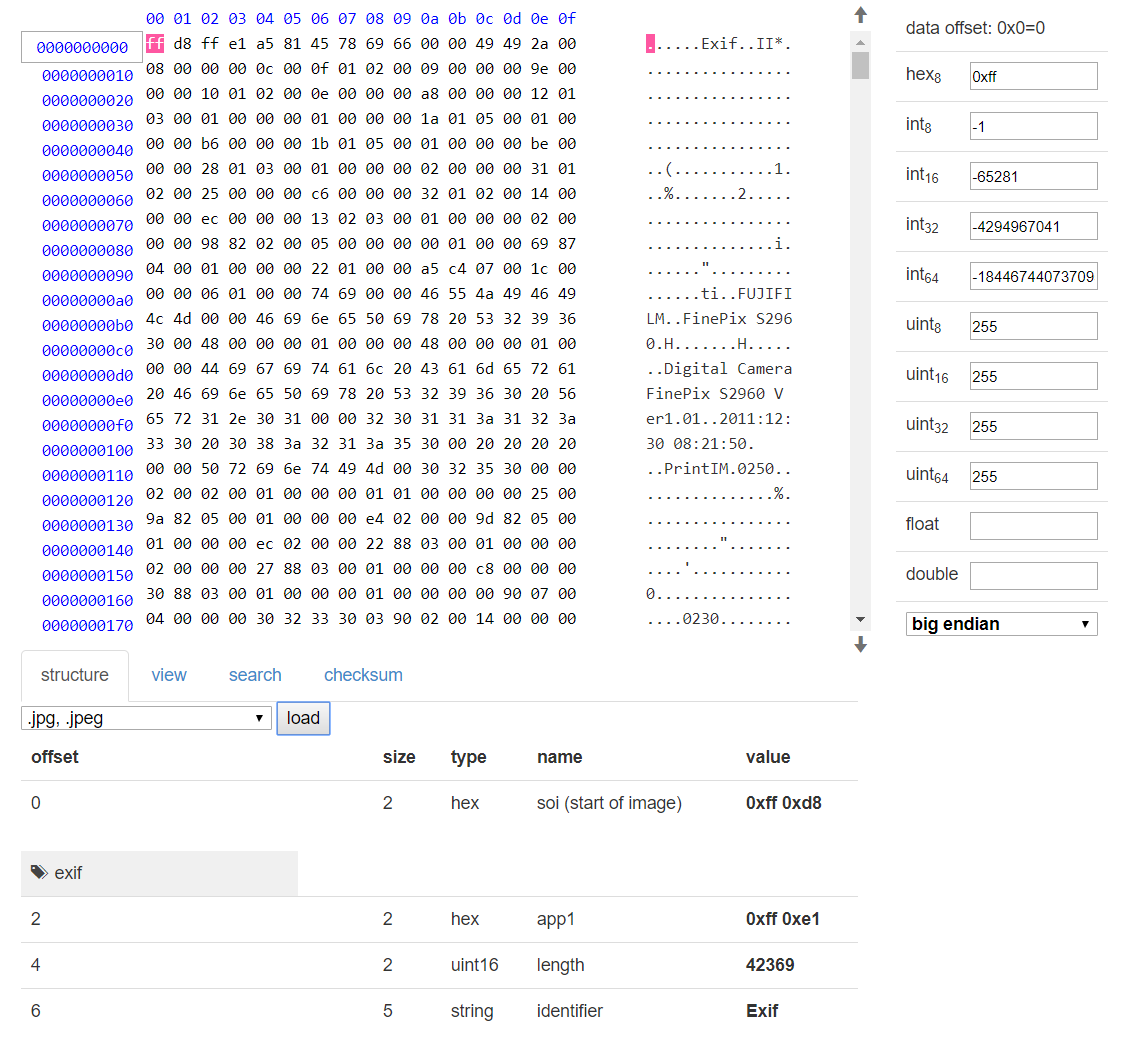Click the uint16 type cell
The image size is (1125, 1050).
coord(474,965)
